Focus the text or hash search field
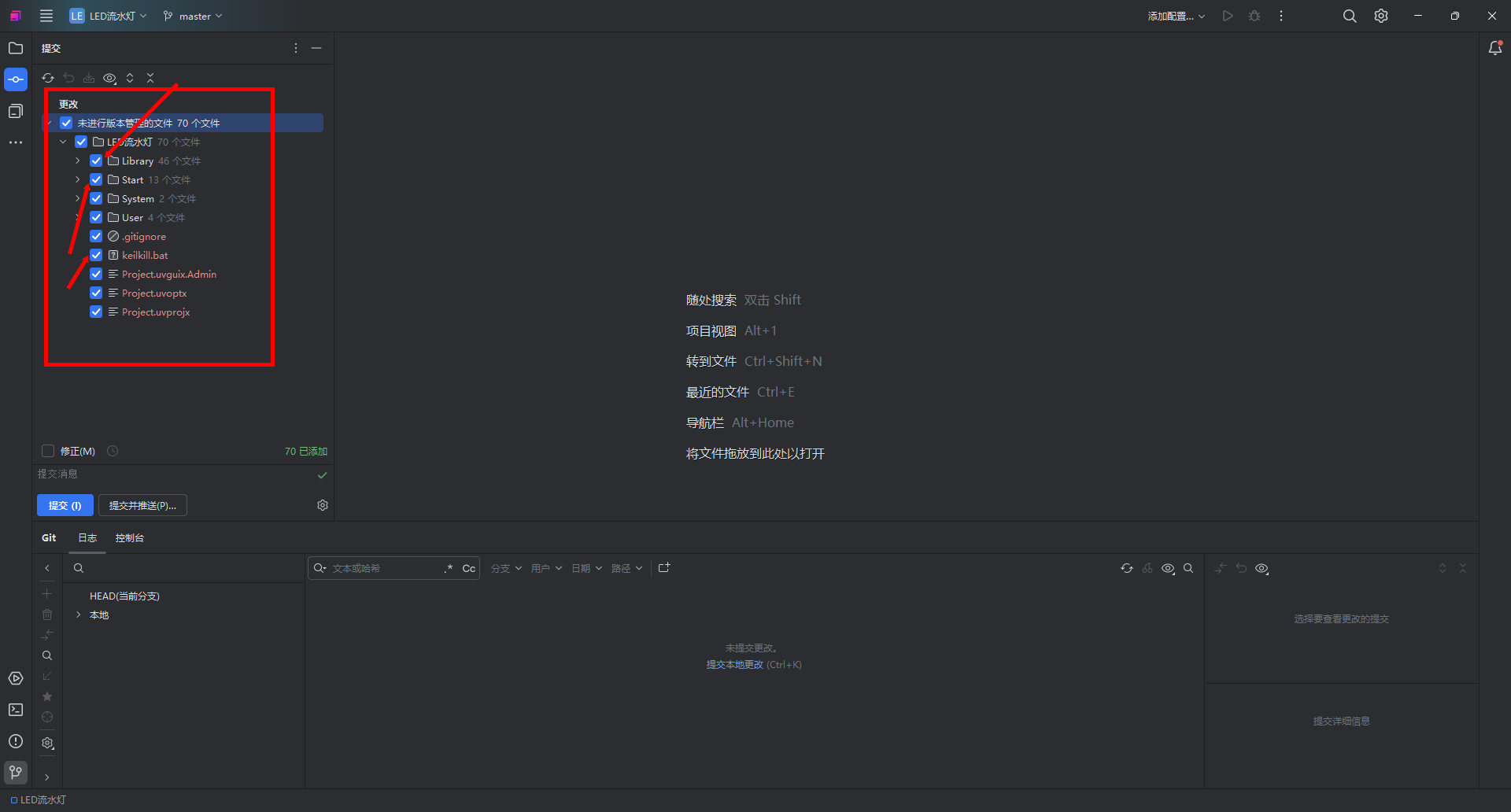1511x812 pixels. coord(384,568)
